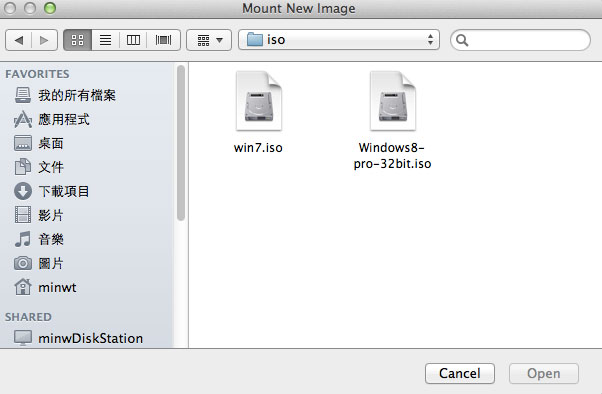
Task: Click the sidebar scrollbar
Action: [181, 143]
